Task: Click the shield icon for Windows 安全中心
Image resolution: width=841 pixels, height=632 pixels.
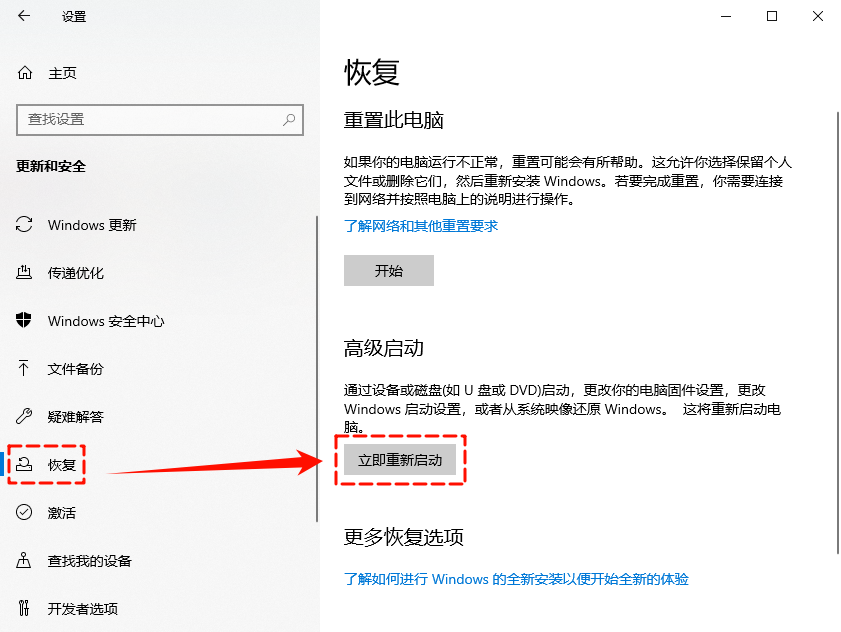Action: (24, 320)
